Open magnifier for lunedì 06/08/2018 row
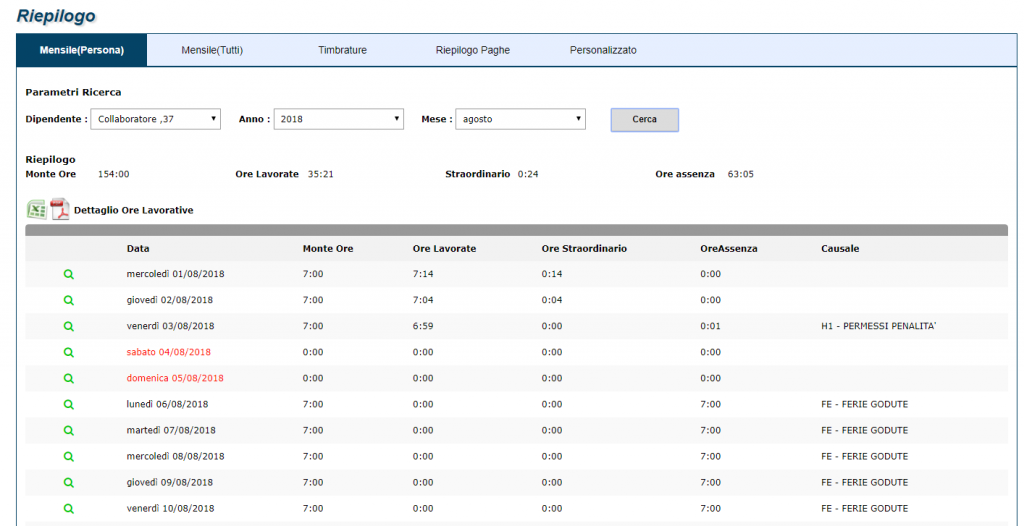The image size is (1024, 526). tap(69, 404)
